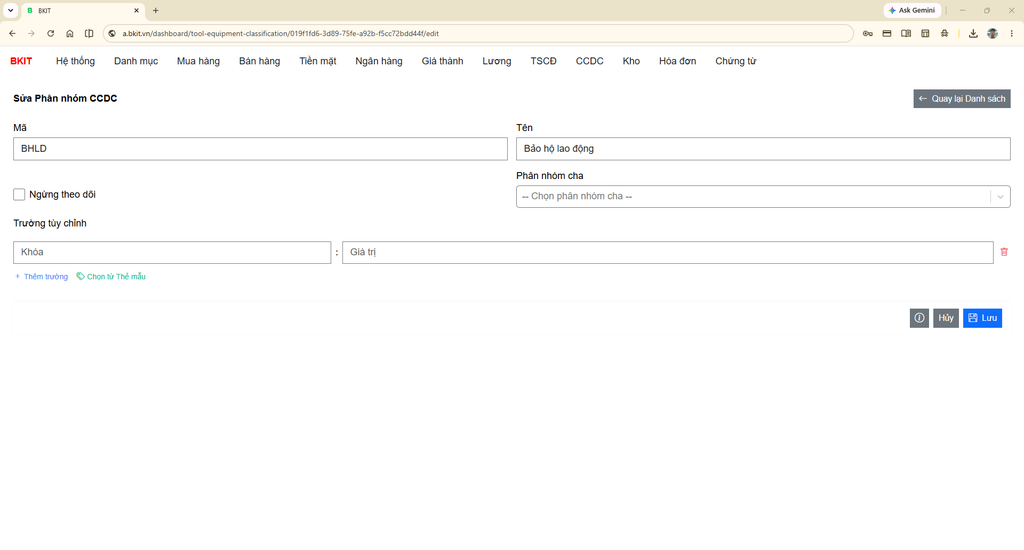Click Chọn từ Thẻ mẫu link

click(x=111, y=277)
